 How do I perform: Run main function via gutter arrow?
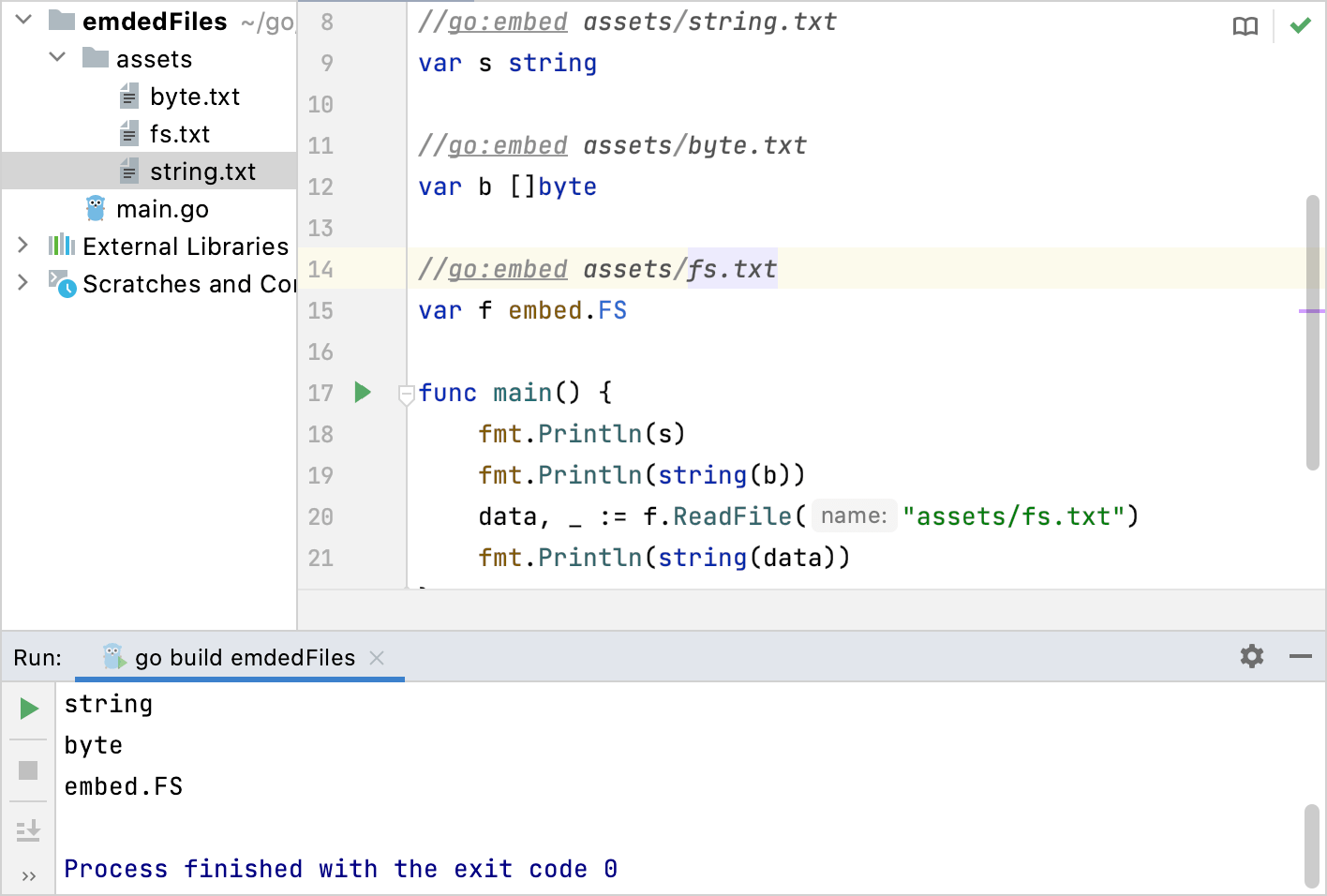point(363,393)
